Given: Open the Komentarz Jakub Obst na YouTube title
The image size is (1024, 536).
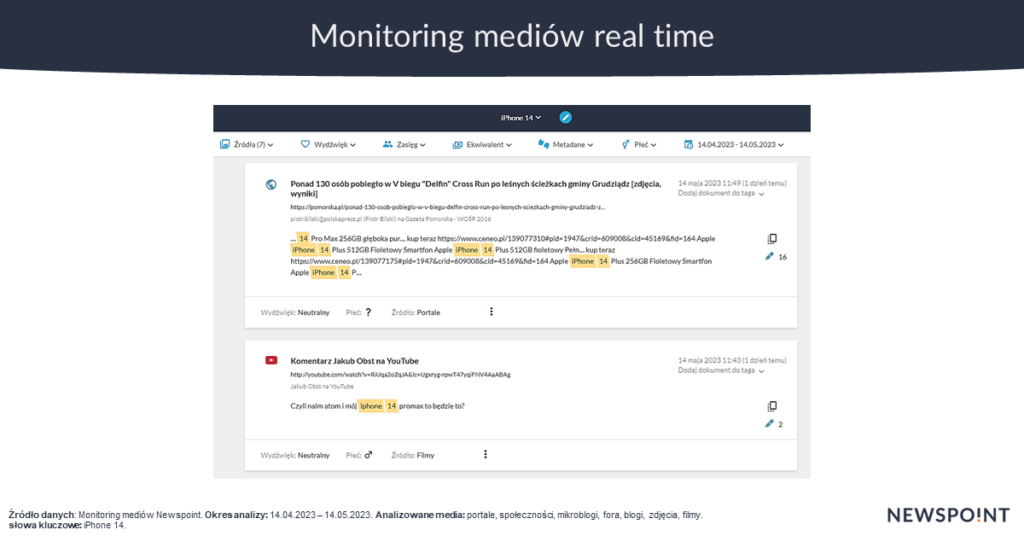Looking at the screenshot, I should (355, 360).
